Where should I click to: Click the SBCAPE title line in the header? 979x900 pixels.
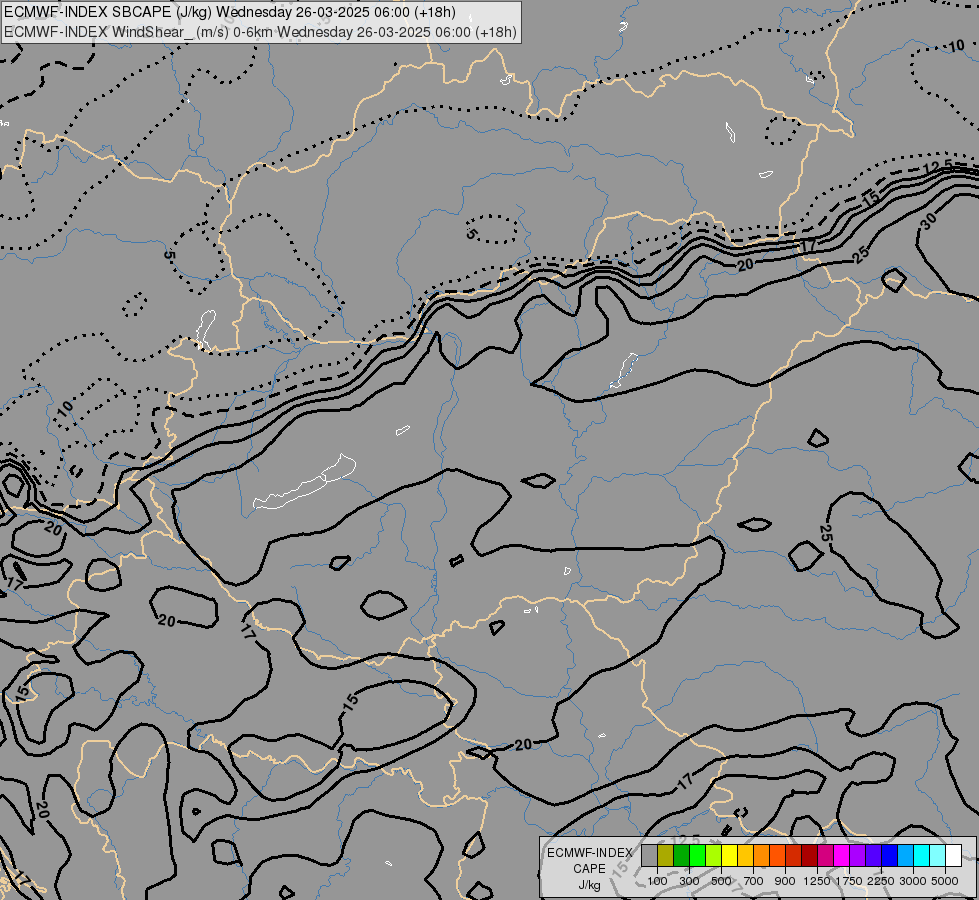(x=230, y=12)
